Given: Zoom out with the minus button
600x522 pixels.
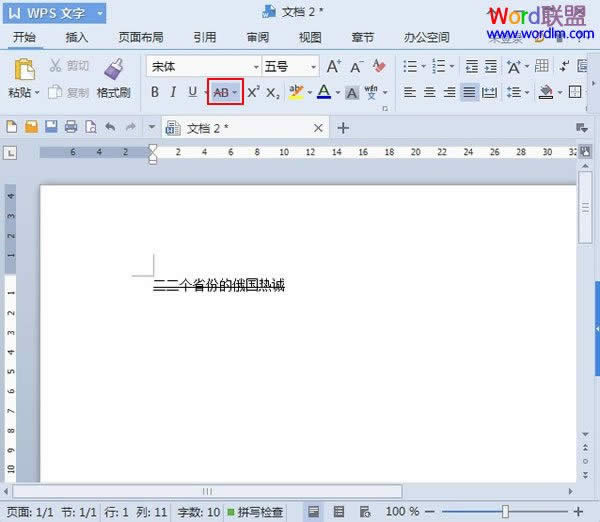Looking at the screenshot, I should 430,511.
